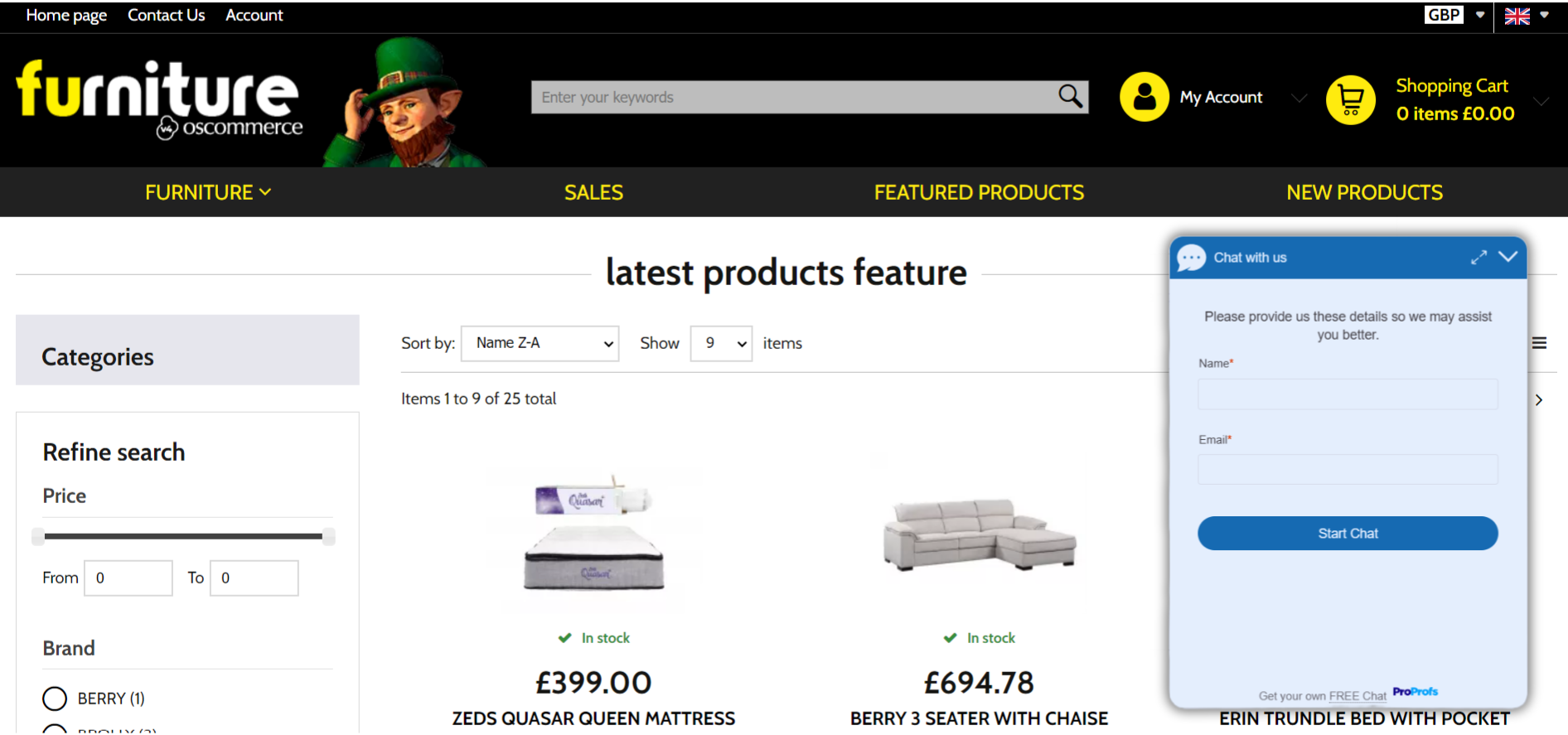The height and width of the screenshot is (735, 1568).
Task: Select the BROLLY brand filter
Action: tap(55, 729)
